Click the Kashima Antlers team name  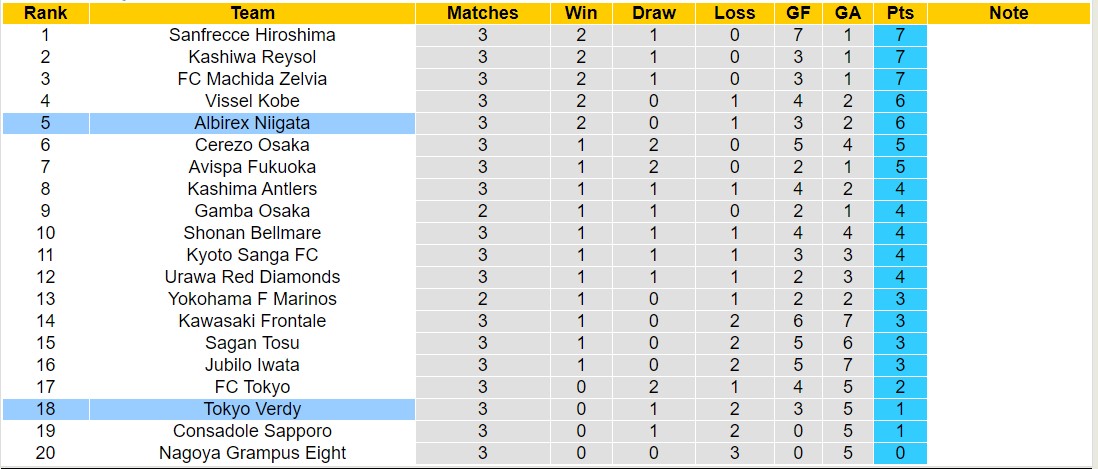(x=252, y=189)
